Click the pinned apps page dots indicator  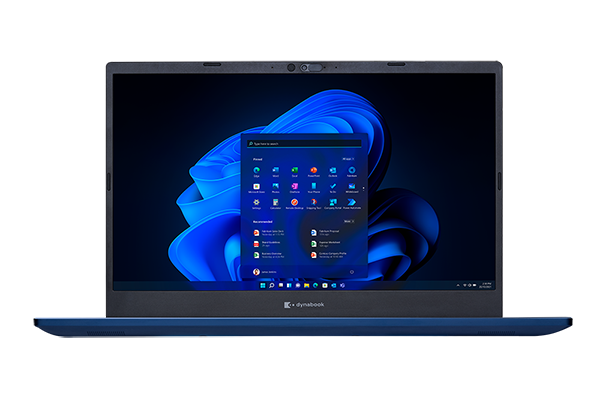coord(364,188)
